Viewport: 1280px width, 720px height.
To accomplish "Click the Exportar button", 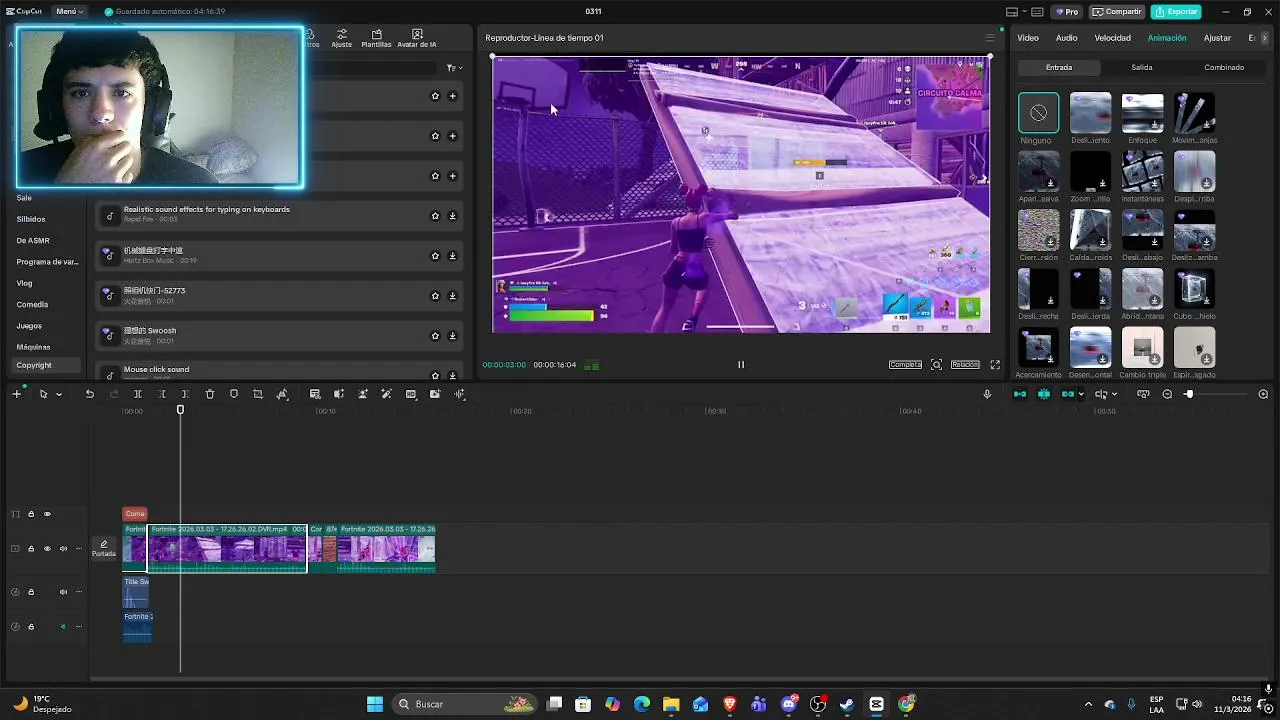I will pos(1176,12).
